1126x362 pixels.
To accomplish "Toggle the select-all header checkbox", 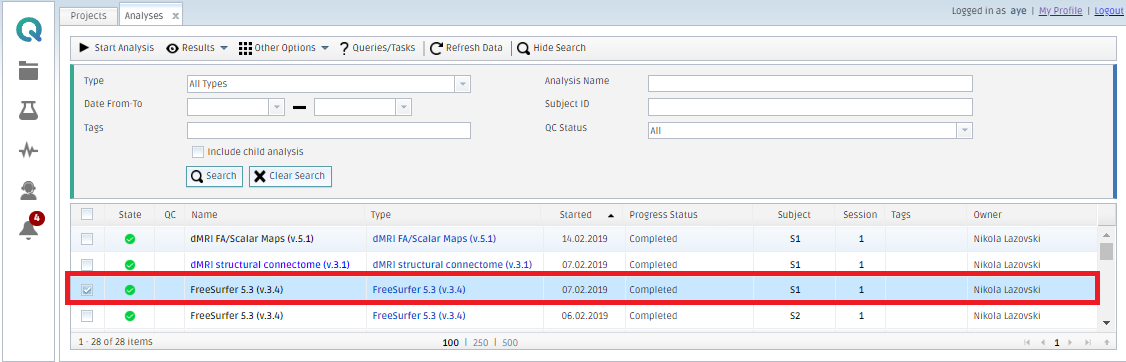I will [x=87, y=214].
